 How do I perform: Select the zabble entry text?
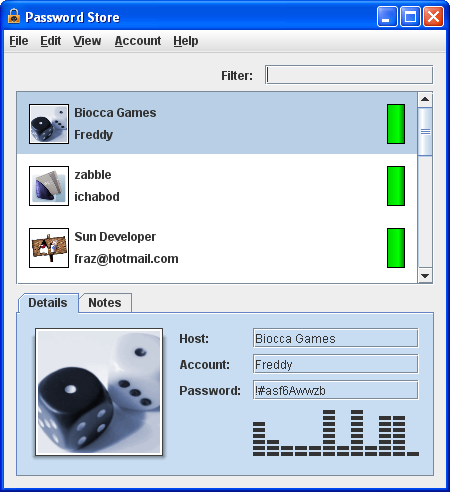pyautogui.click(x=93, y=175)
